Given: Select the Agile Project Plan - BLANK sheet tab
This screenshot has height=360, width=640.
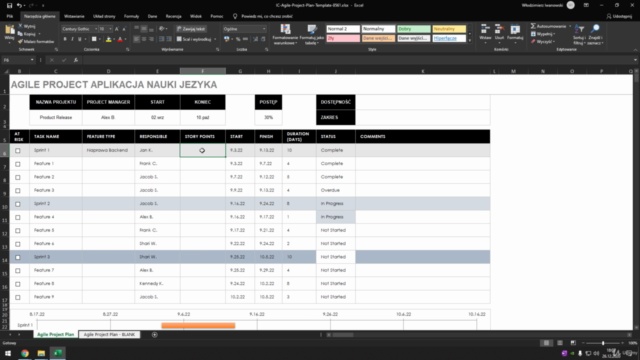Looking at the screenshot, I should (109, 334).
